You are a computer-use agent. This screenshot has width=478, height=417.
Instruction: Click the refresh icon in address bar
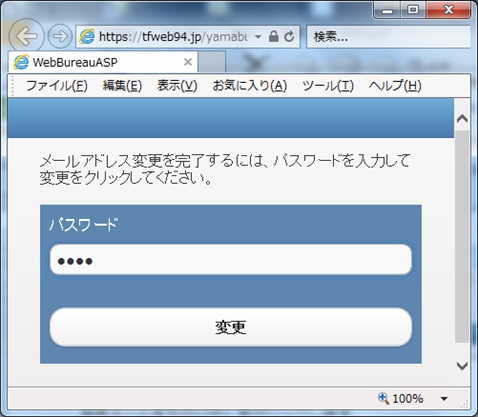[289, 36]
